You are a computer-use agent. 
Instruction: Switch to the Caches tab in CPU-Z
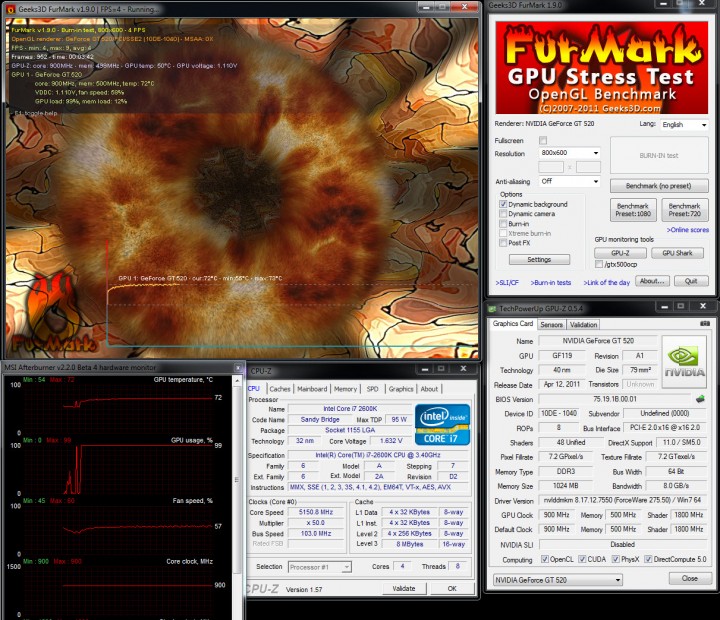tap(280, 389)
